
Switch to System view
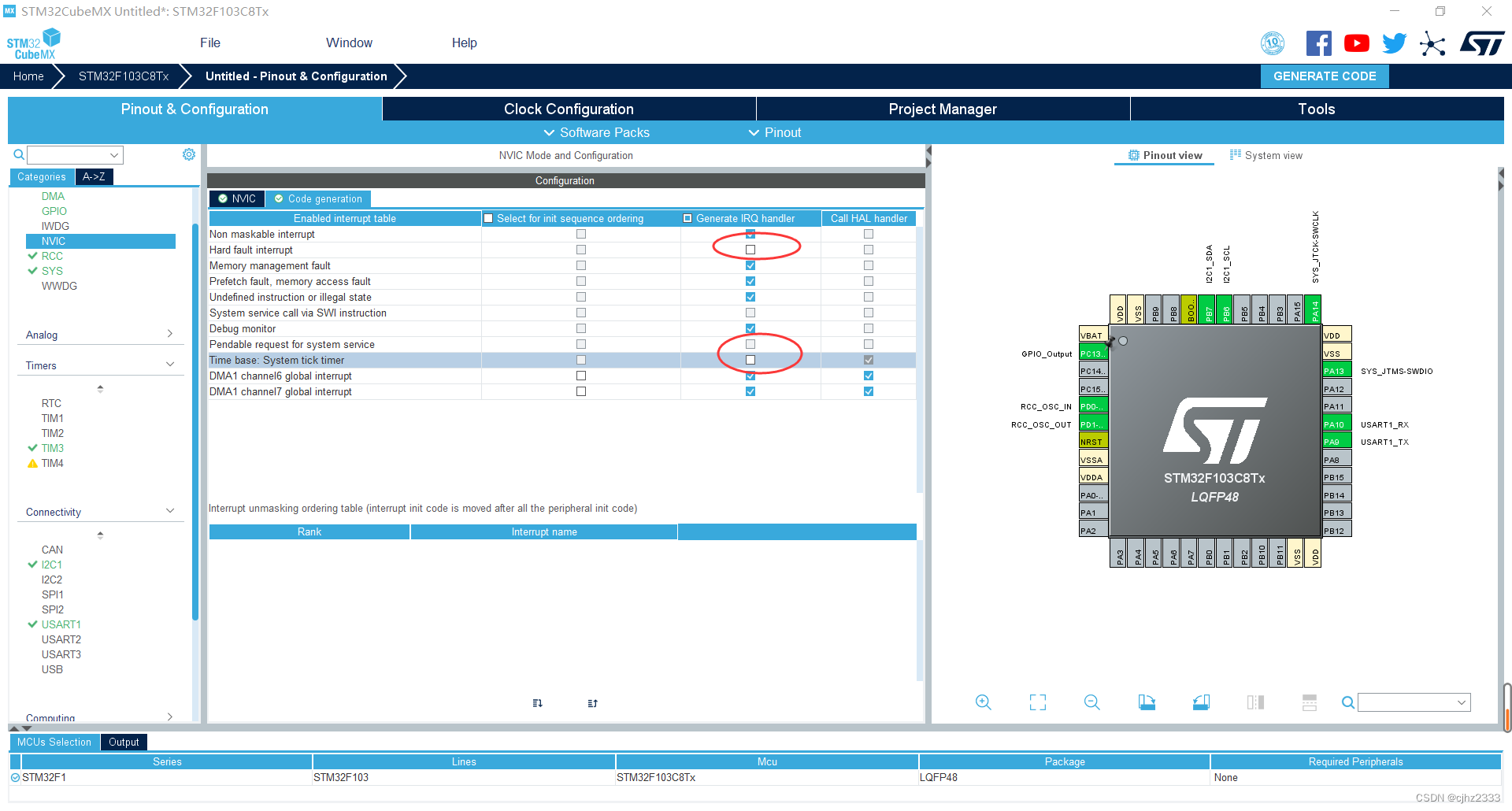1266,155
